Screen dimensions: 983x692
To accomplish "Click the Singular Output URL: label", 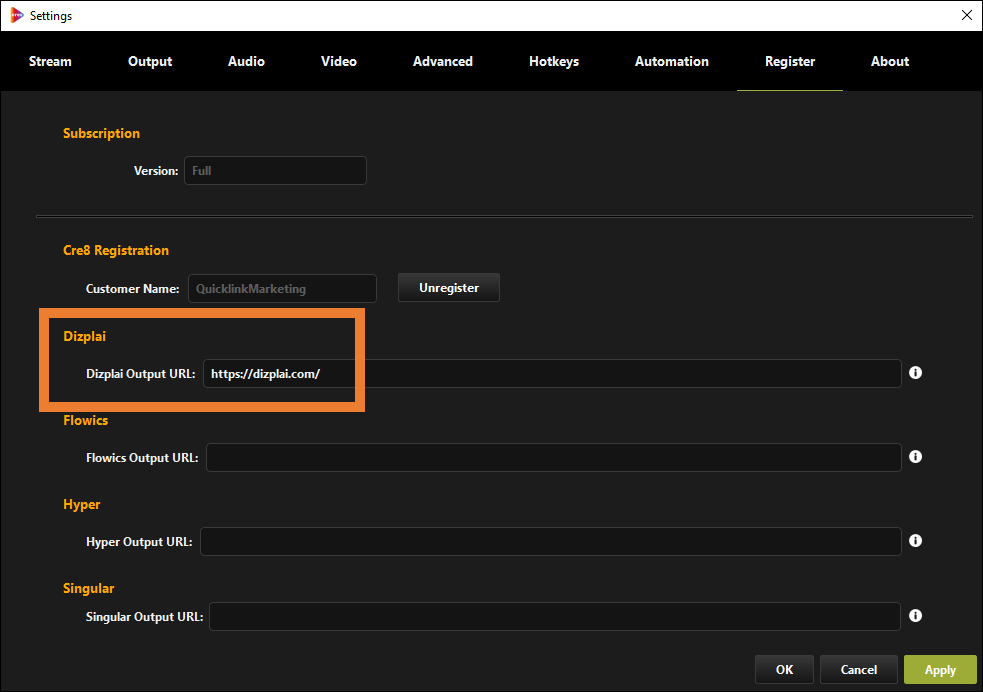I will pos(144,617).
